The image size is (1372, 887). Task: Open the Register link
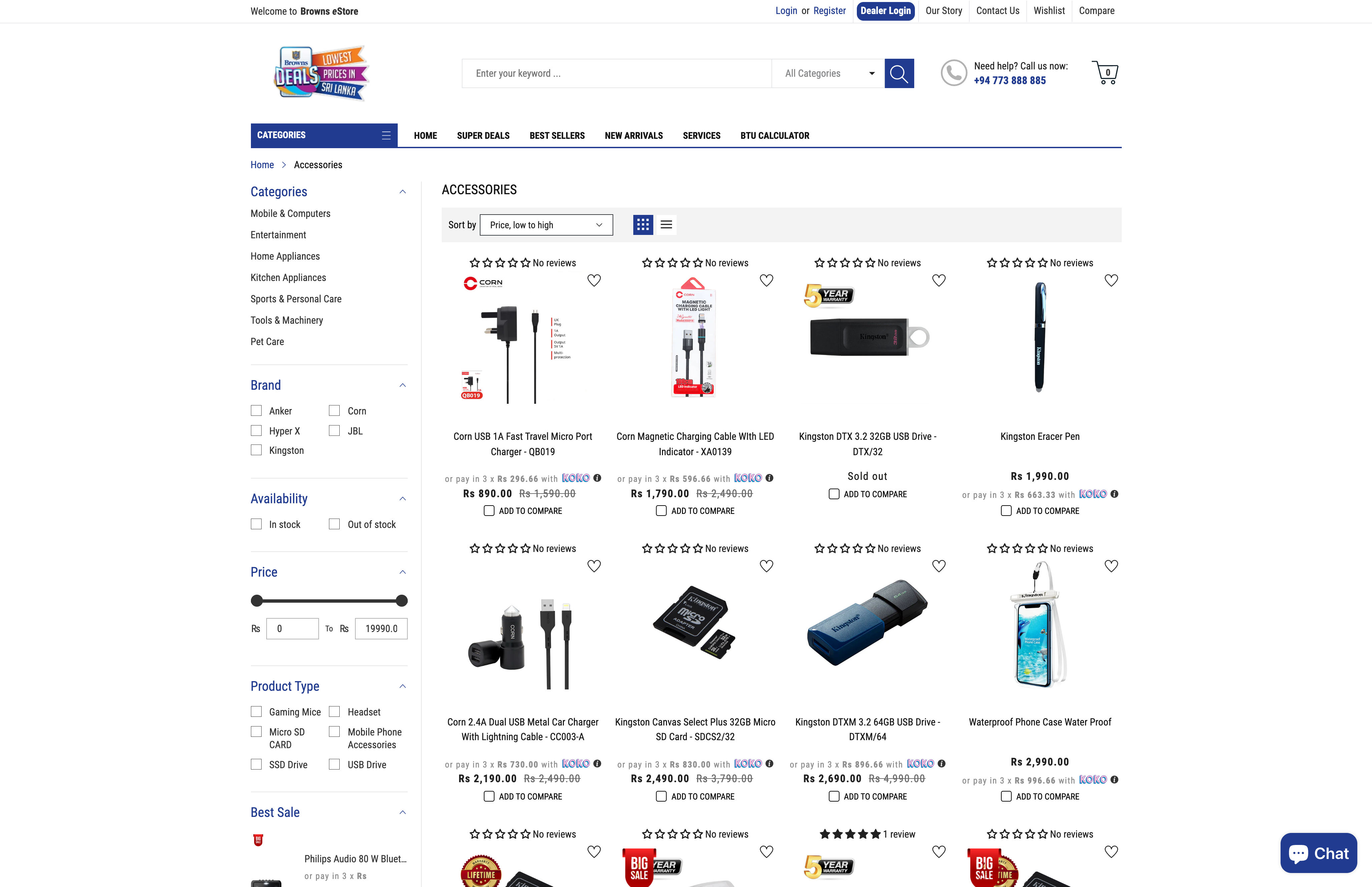tap(829, 11)
